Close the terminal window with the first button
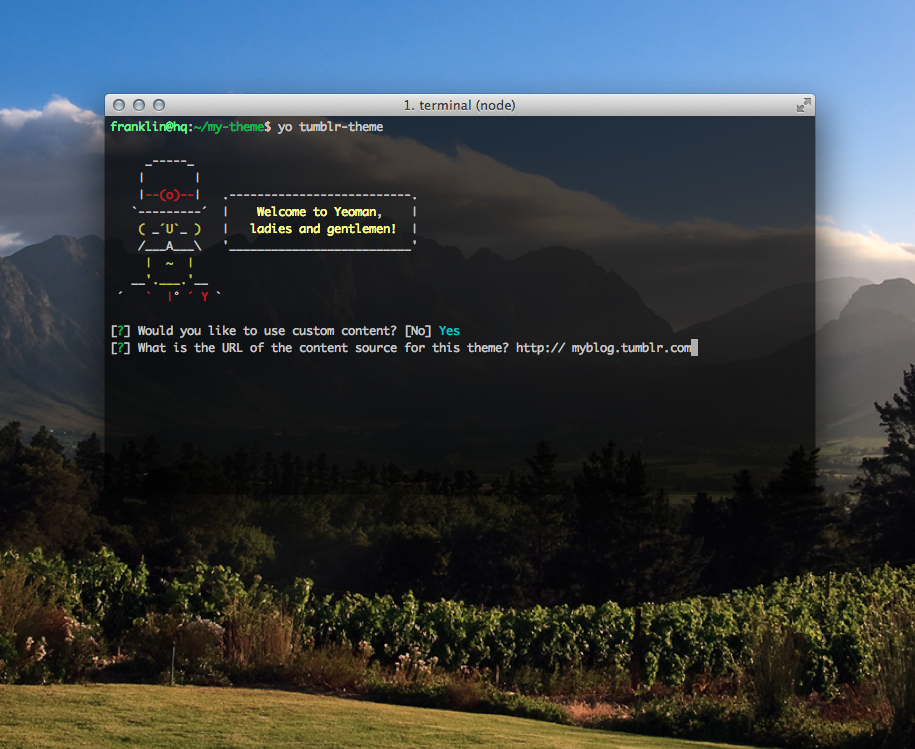The height and width of the screenshot is (749, 915). pyautogui.click(x=119, y=105)
